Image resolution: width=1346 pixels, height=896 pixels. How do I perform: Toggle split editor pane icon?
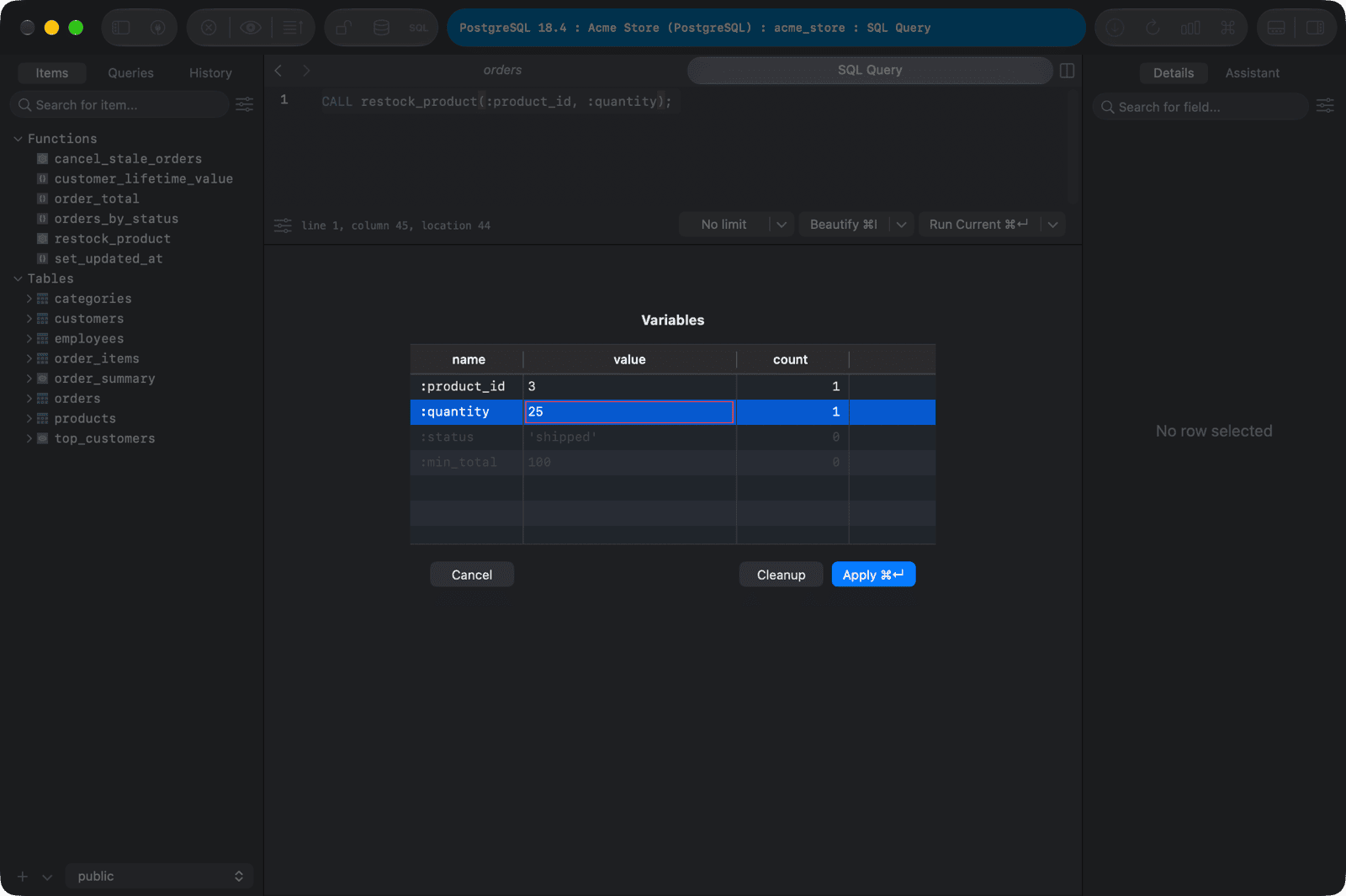click(x=1067, y=71)
